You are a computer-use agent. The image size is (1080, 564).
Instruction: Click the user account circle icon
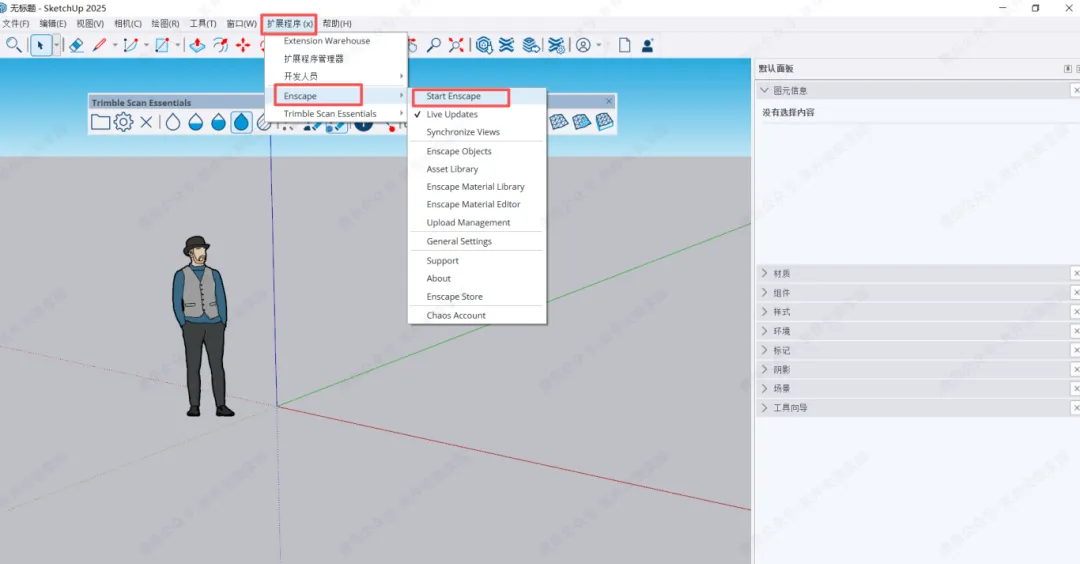583,45
